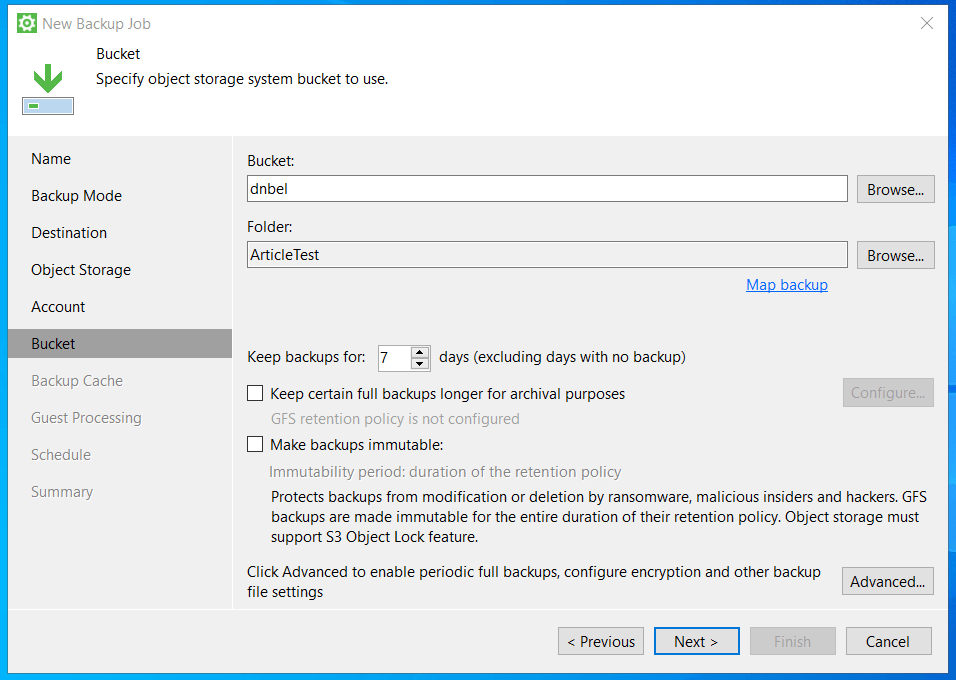Decrease keep backups days with down arrow

tap(420, 364)
